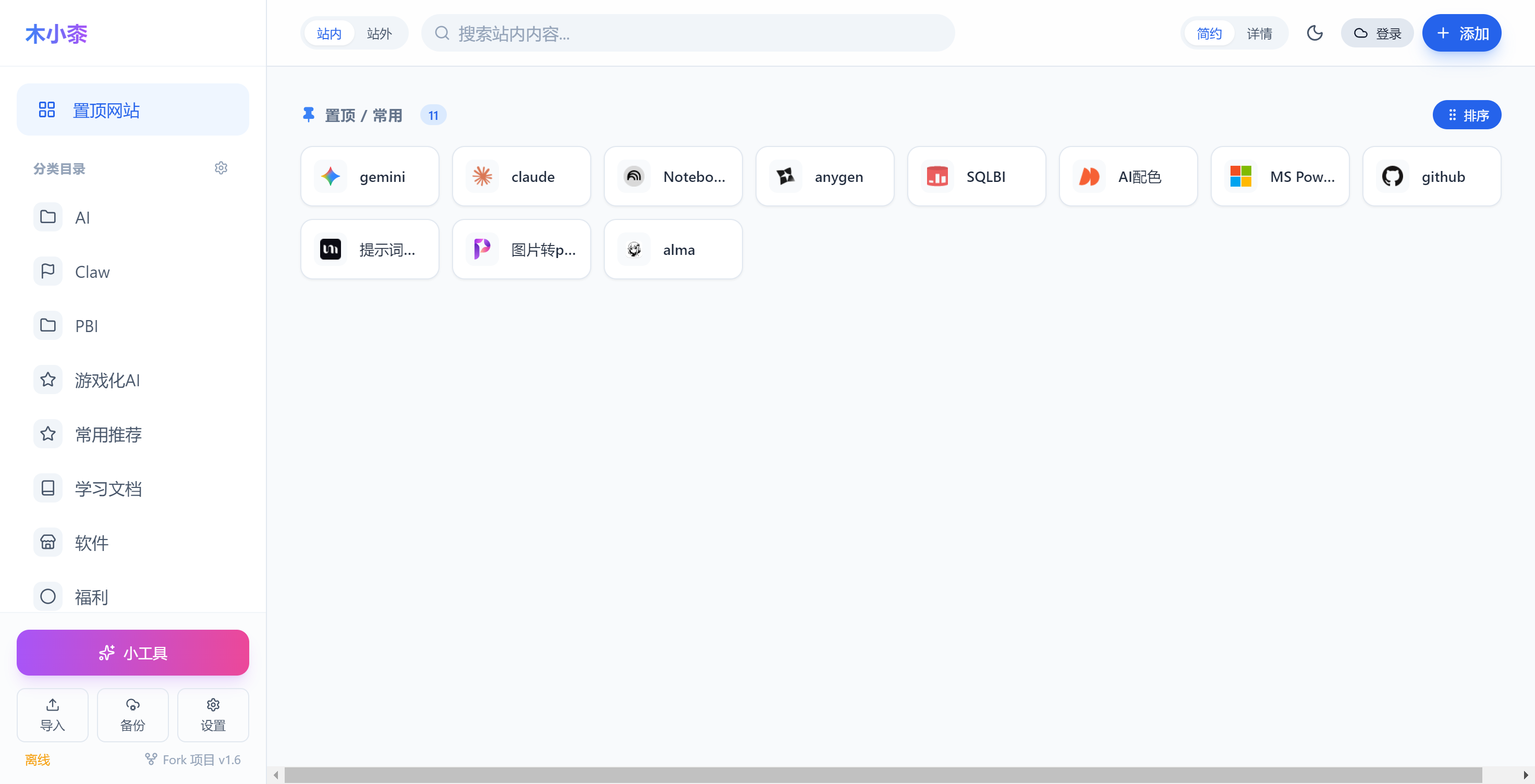Click the 导入 import button

pyautogui.click(x=53, y=715)
